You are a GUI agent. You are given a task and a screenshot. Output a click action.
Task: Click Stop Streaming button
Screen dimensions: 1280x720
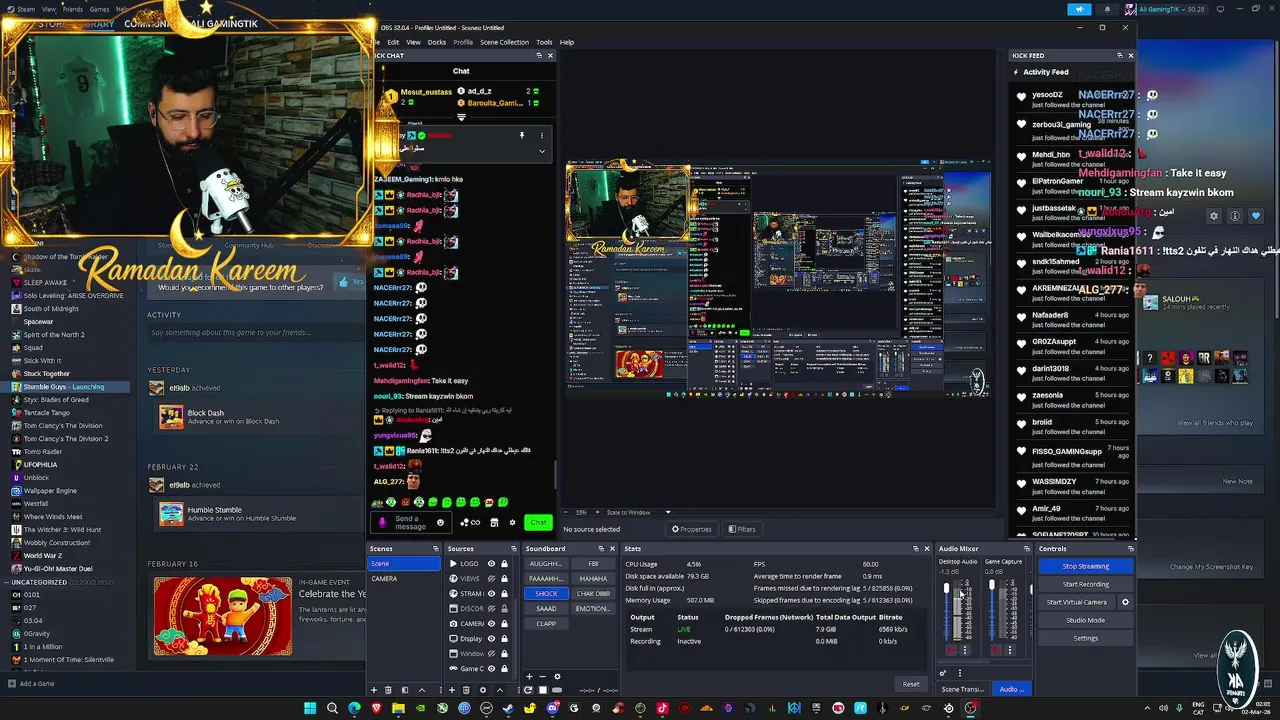pos(1085,566)
